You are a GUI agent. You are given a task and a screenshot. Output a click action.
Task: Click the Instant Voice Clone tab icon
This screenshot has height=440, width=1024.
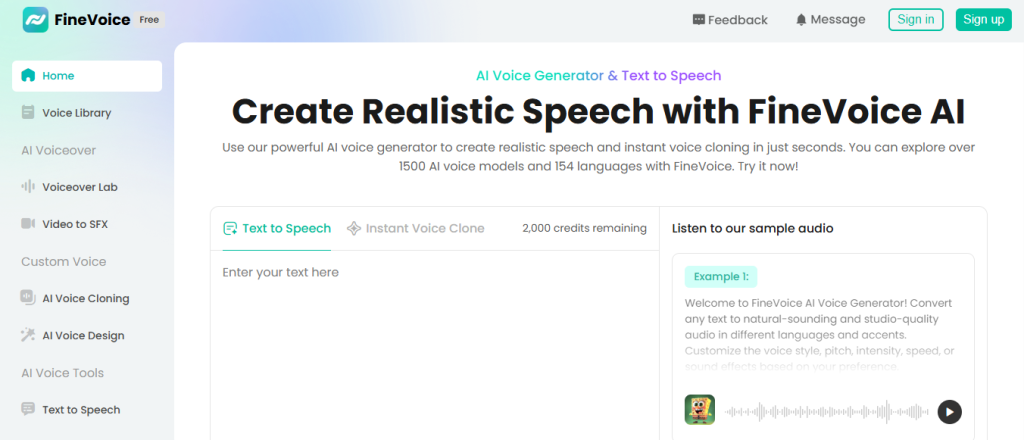coord(354,228)
